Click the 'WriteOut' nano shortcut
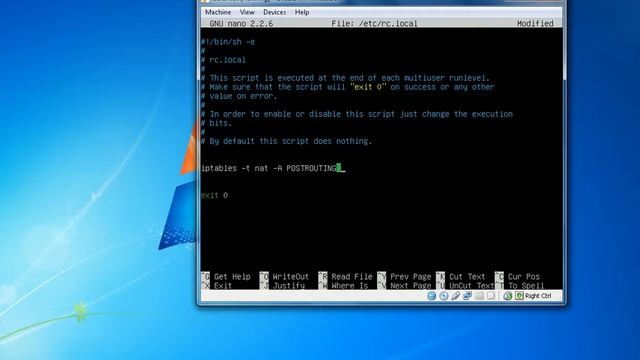This screenshot has height=360, width=640. coord(284,277)
